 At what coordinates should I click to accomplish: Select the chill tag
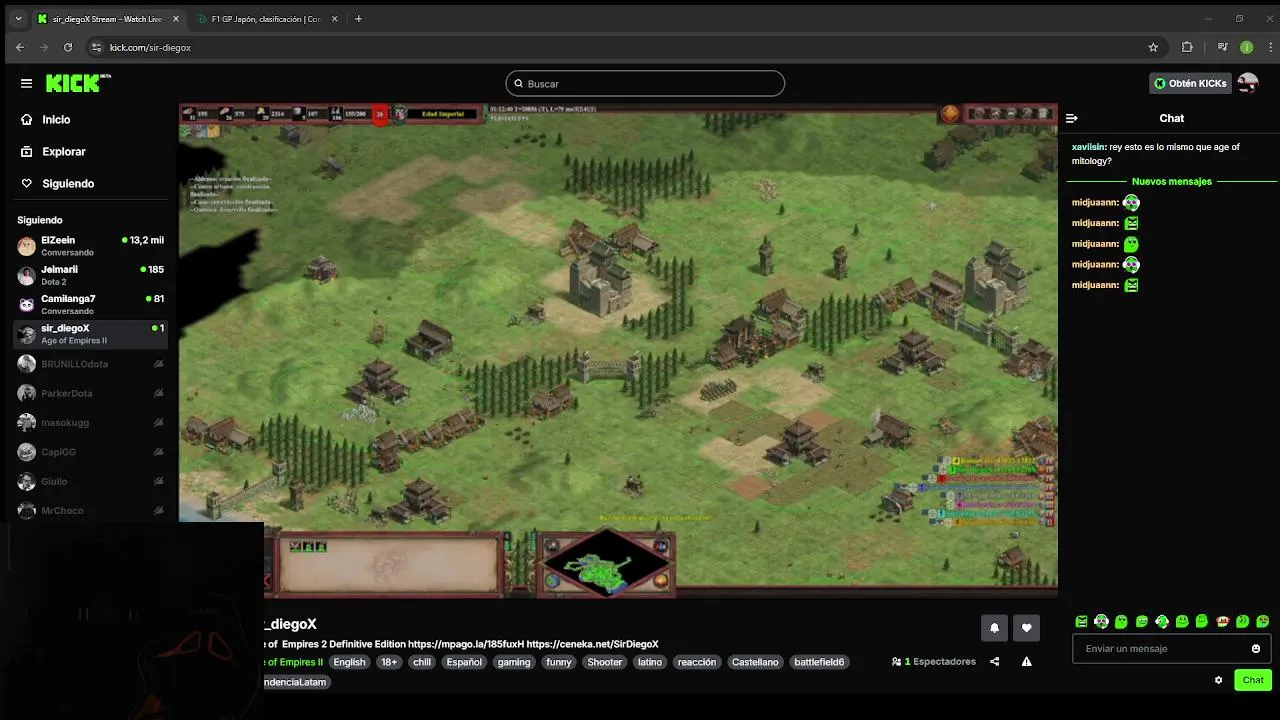(422, 662)
